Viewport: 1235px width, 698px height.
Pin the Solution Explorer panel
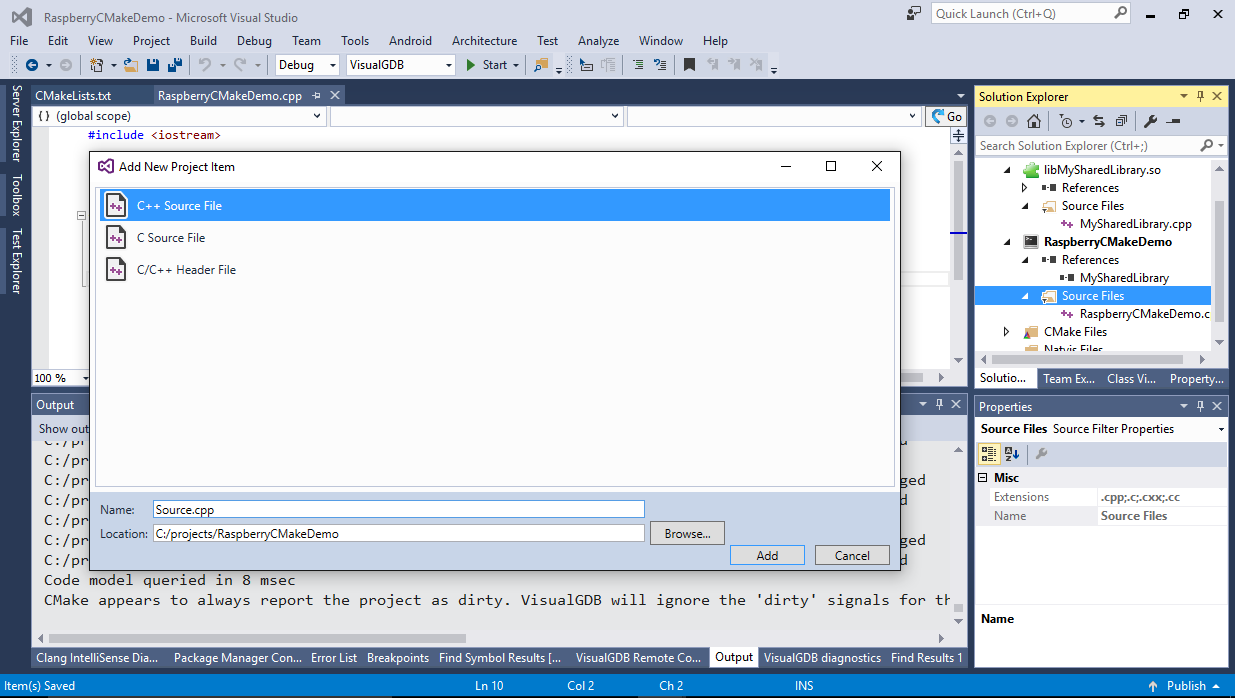coord(1200,97)
